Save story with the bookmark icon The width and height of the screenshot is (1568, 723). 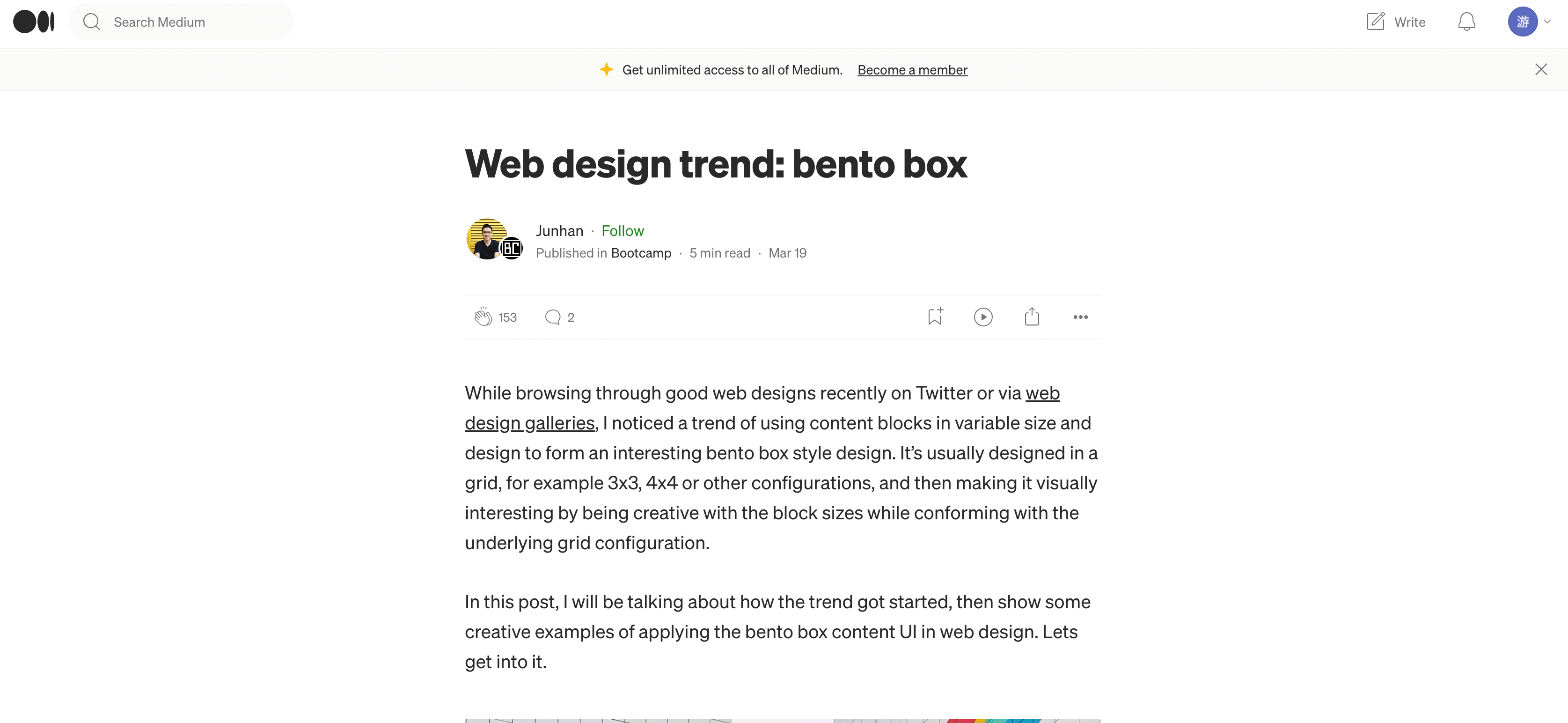click(935, 316)
